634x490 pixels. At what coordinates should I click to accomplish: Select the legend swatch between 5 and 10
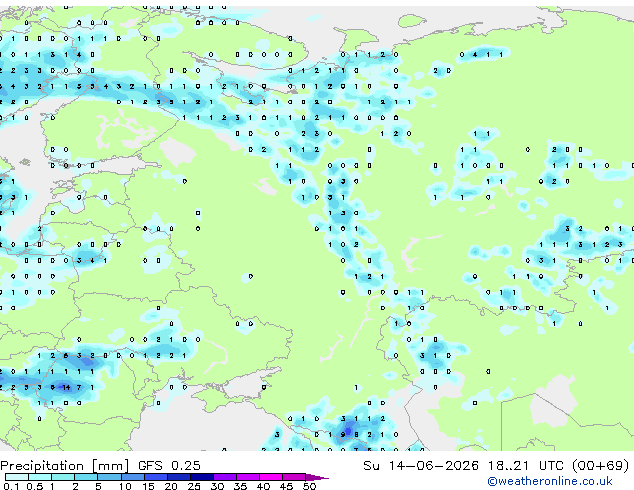point(110,477)
